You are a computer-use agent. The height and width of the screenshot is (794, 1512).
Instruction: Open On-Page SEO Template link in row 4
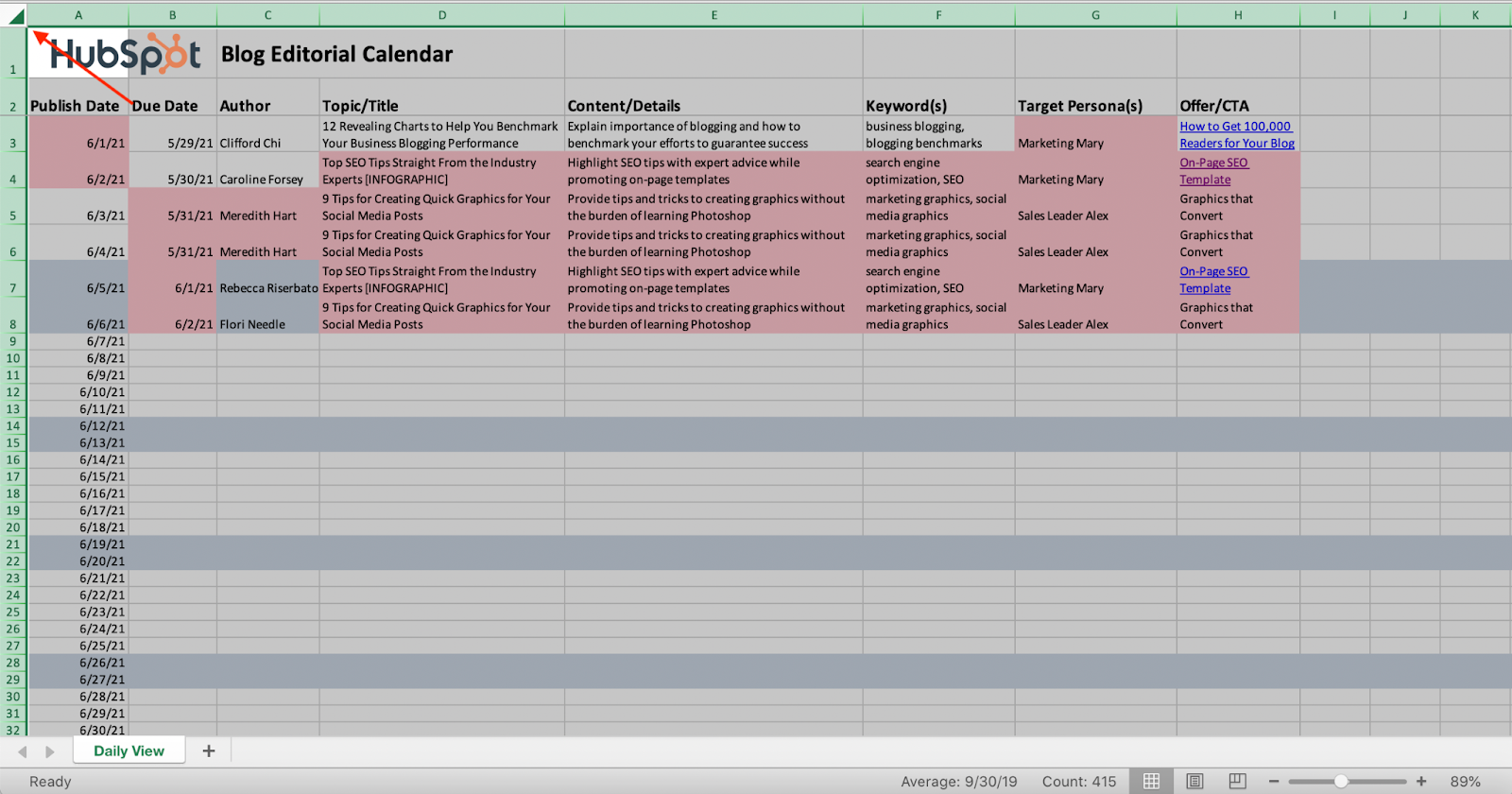point(1214,171)
